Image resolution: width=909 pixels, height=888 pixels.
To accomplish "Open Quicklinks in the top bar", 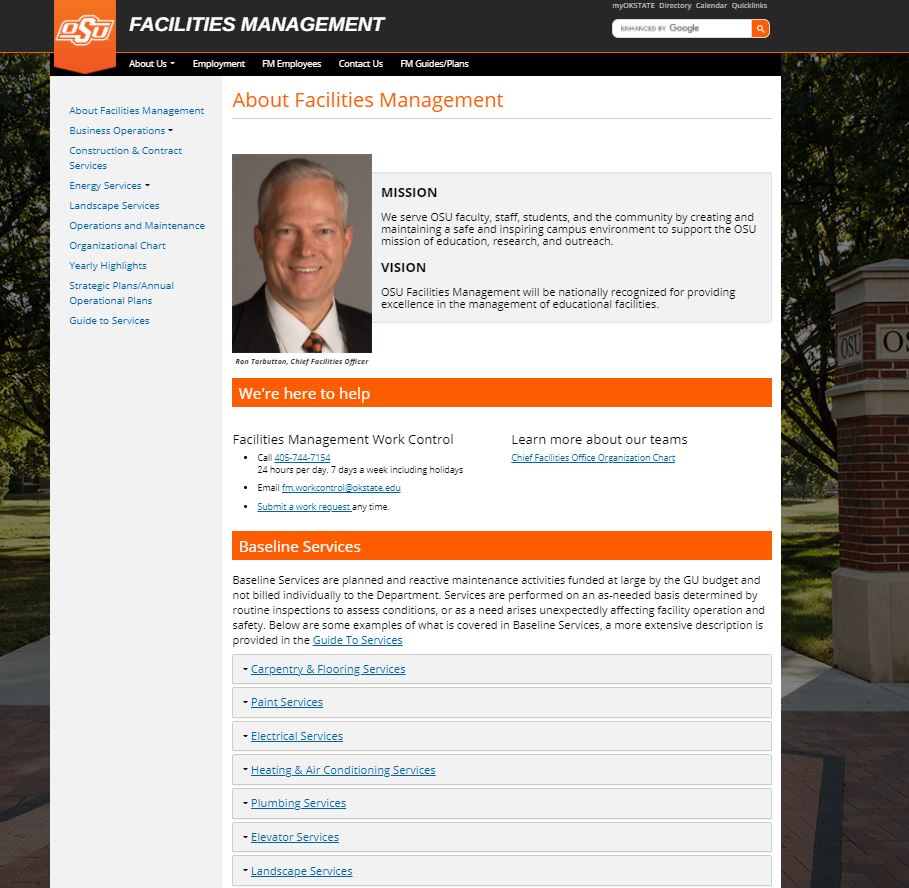I will [749, 6].
